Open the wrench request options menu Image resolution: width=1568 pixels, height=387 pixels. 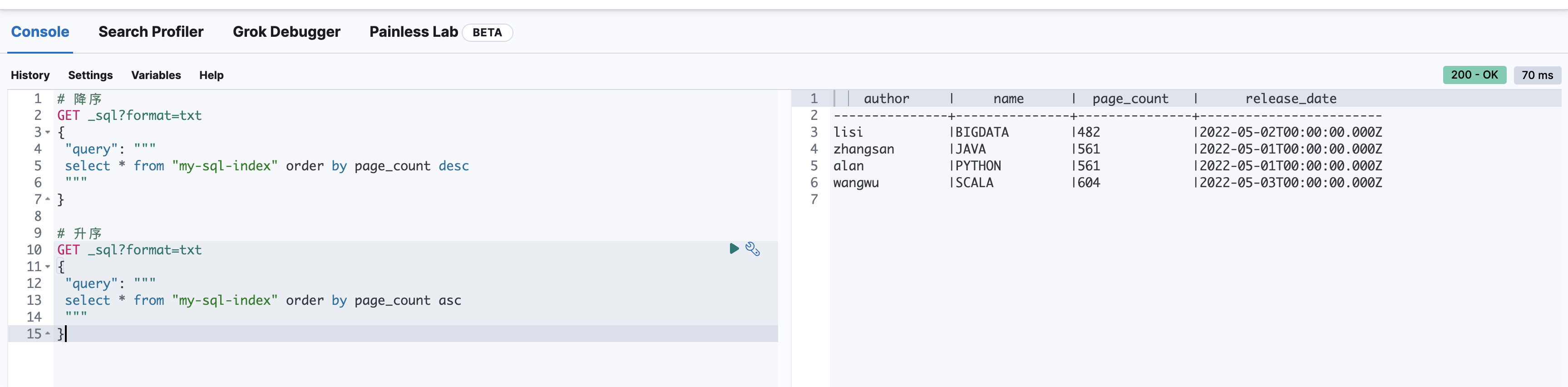[753, 248]
